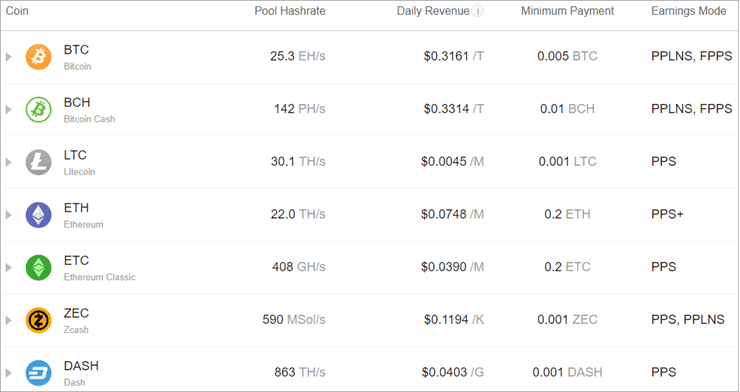Viewport: 740px width, 392px height.
Task: Click the Minimum Payment column header
Action: 567,11
